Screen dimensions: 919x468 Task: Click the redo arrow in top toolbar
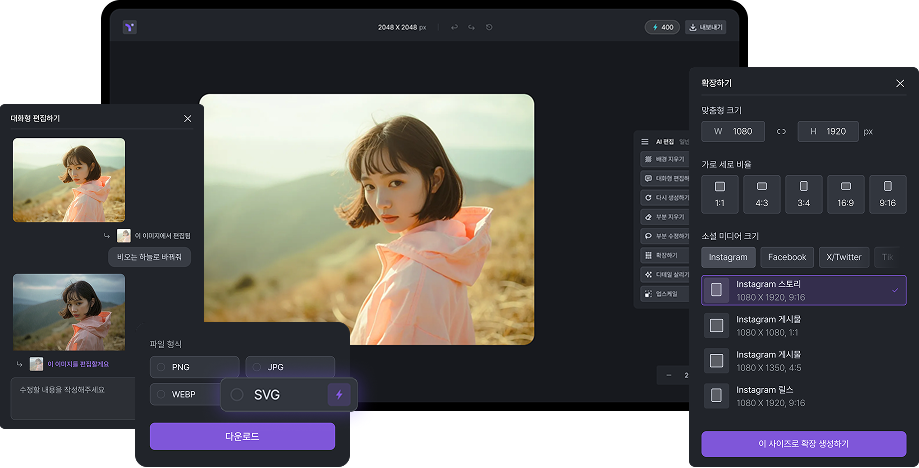(471, 27)
